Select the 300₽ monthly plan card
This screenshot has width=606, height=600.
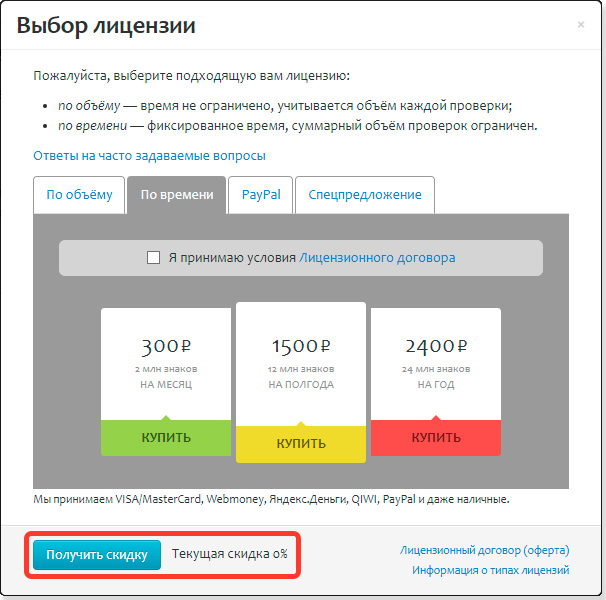click(x=166, y=364)
